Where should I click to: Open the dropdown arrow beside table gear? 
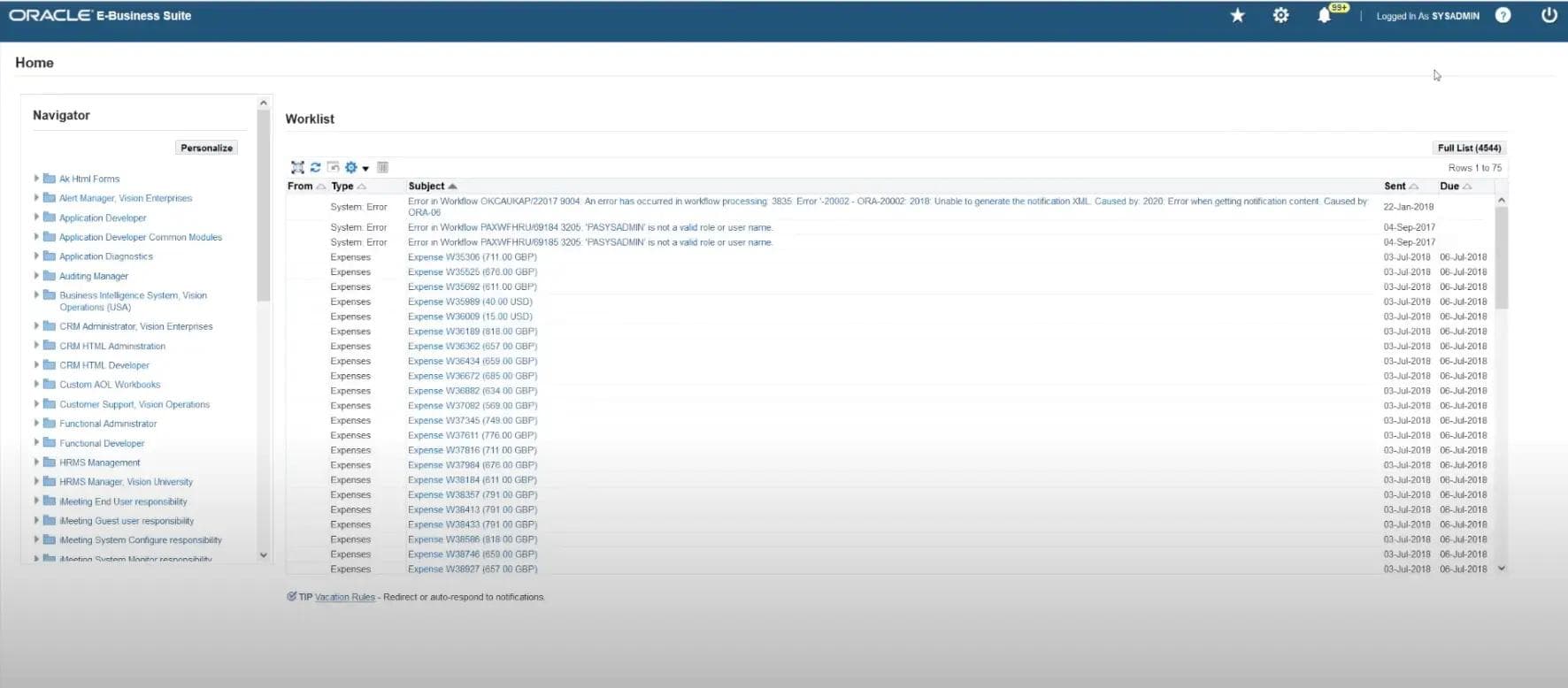pyautogui.click(x=365, y=168)
